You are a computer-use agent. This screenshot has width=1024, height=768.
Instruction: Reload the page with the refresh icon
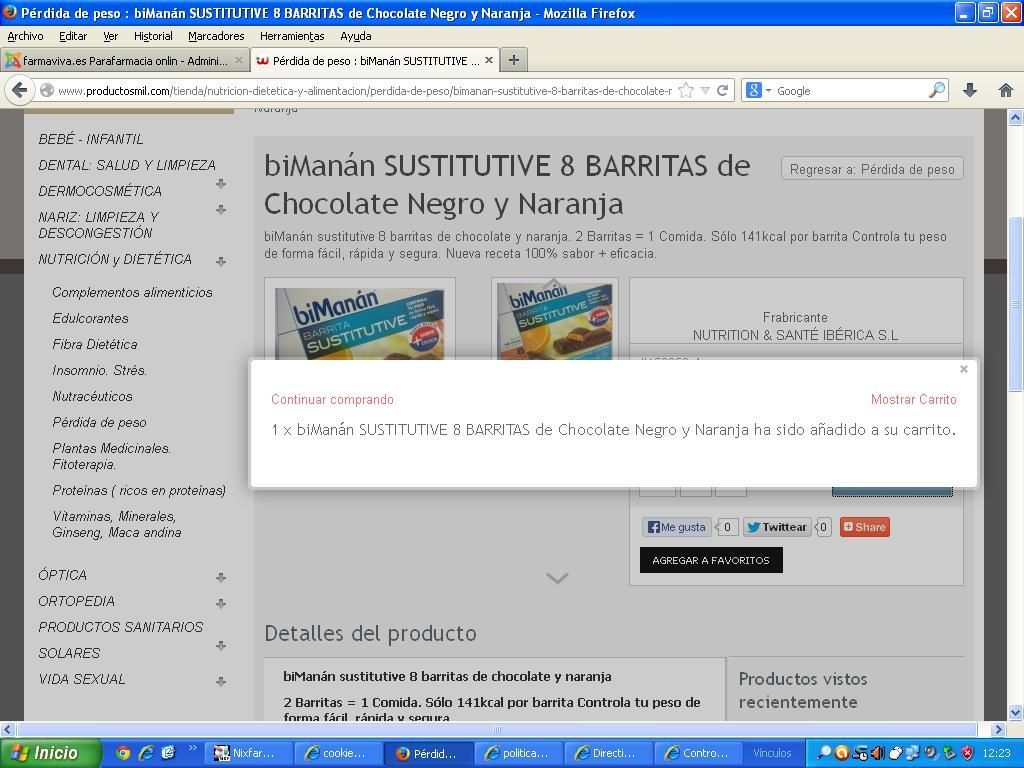(x=722, y=90)
